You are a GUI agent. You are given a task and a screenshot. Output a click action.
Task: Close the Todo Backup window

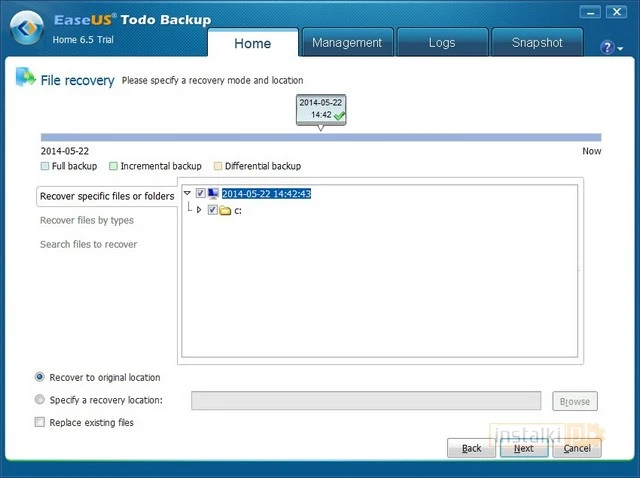616,12
